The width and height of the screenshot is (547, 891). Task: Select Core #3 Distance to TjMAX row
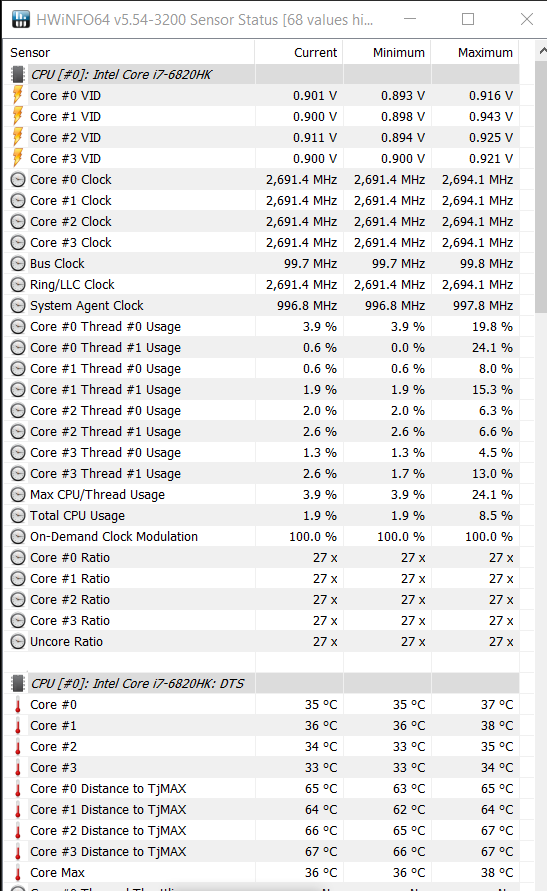(x=262, y=852)
